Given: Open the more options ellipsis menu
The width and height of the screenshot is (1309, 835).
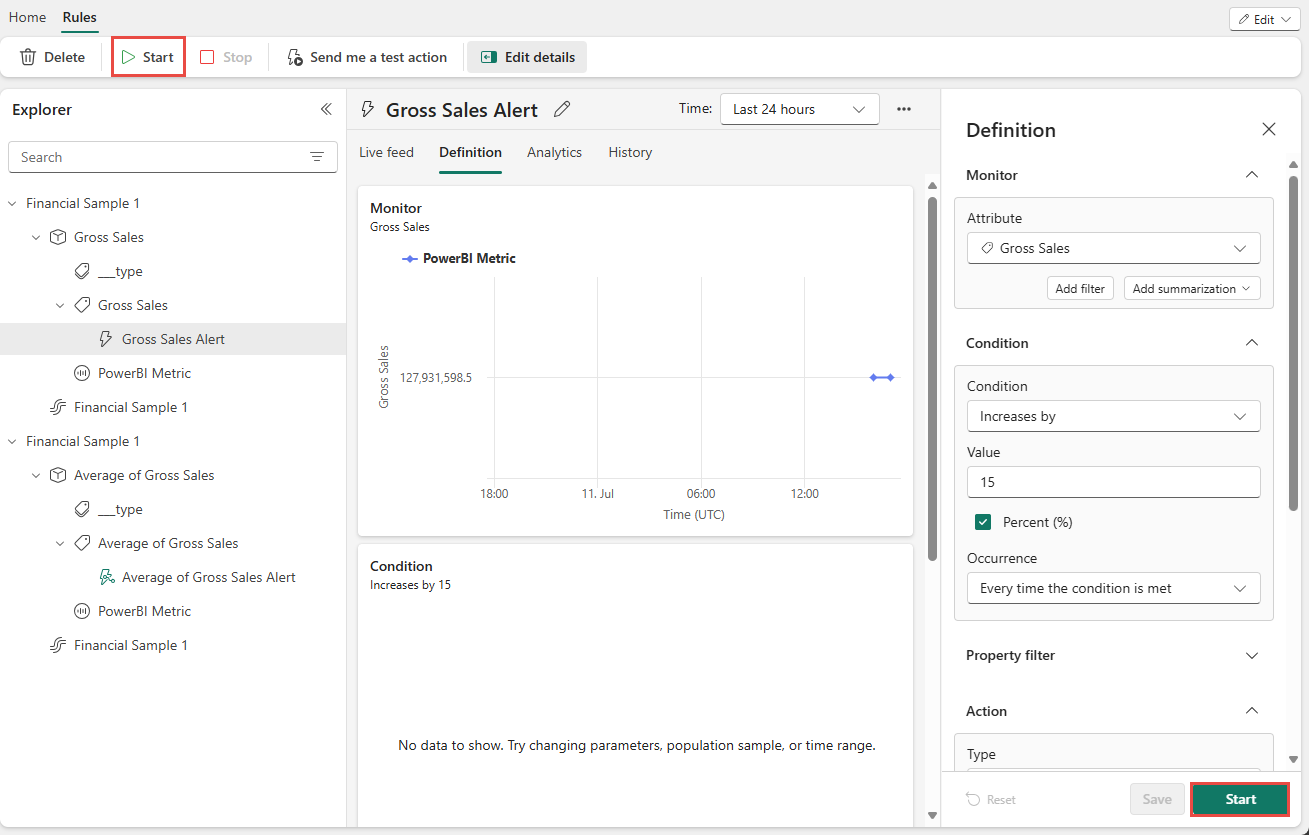Looking at the screenshot, I should point(904,109).
